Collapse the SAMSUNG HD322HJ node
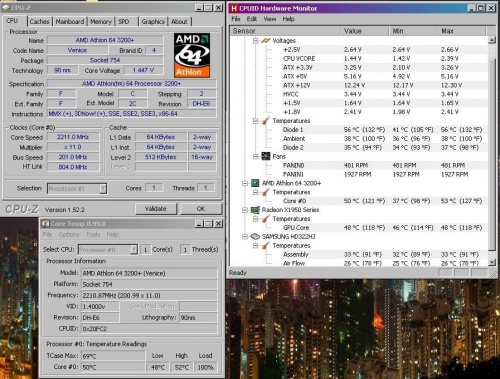The image size is (500, 379). click(x=245, y=236)
